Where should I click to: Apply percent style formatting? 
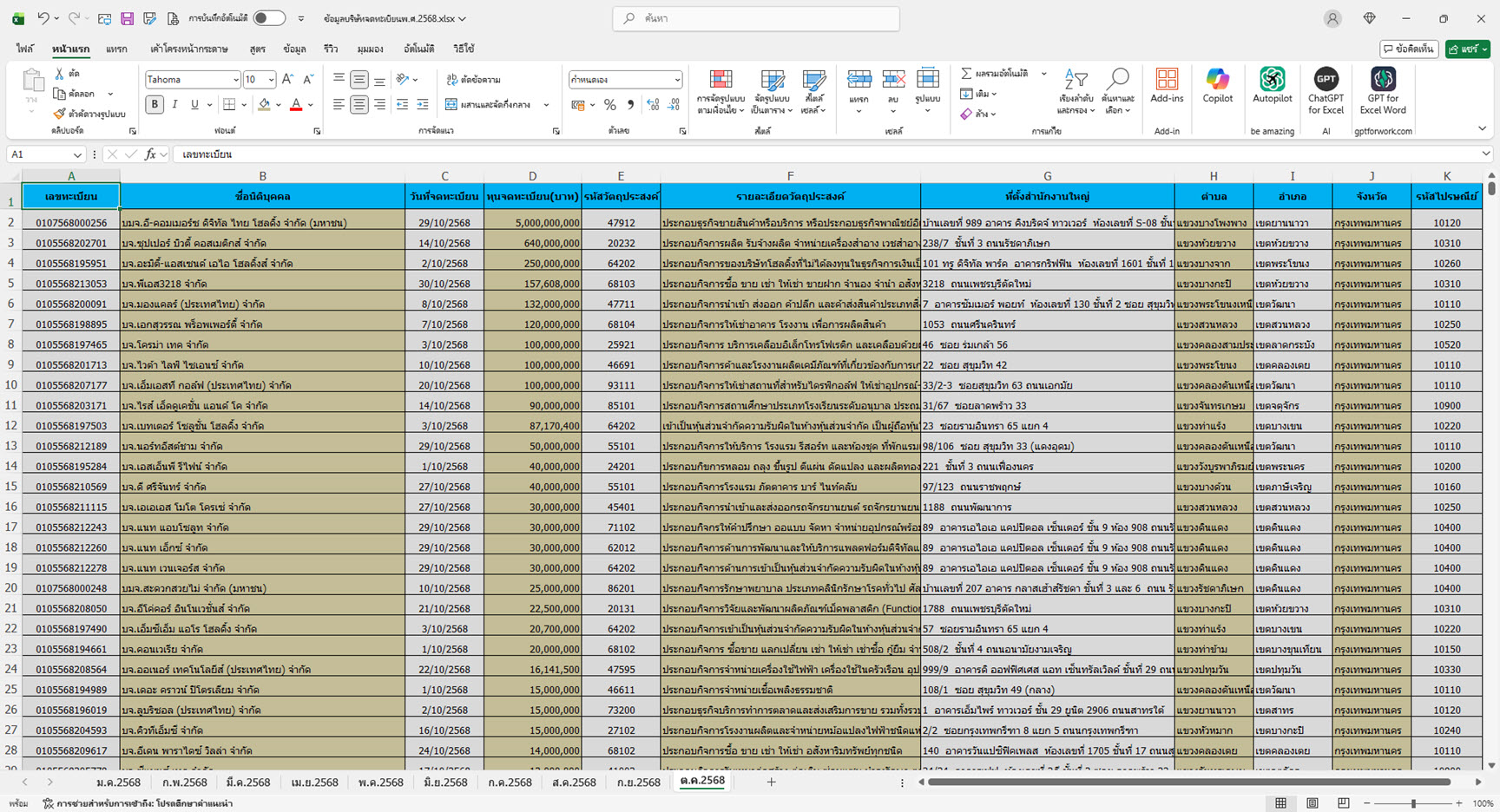[x=610, y=105]
